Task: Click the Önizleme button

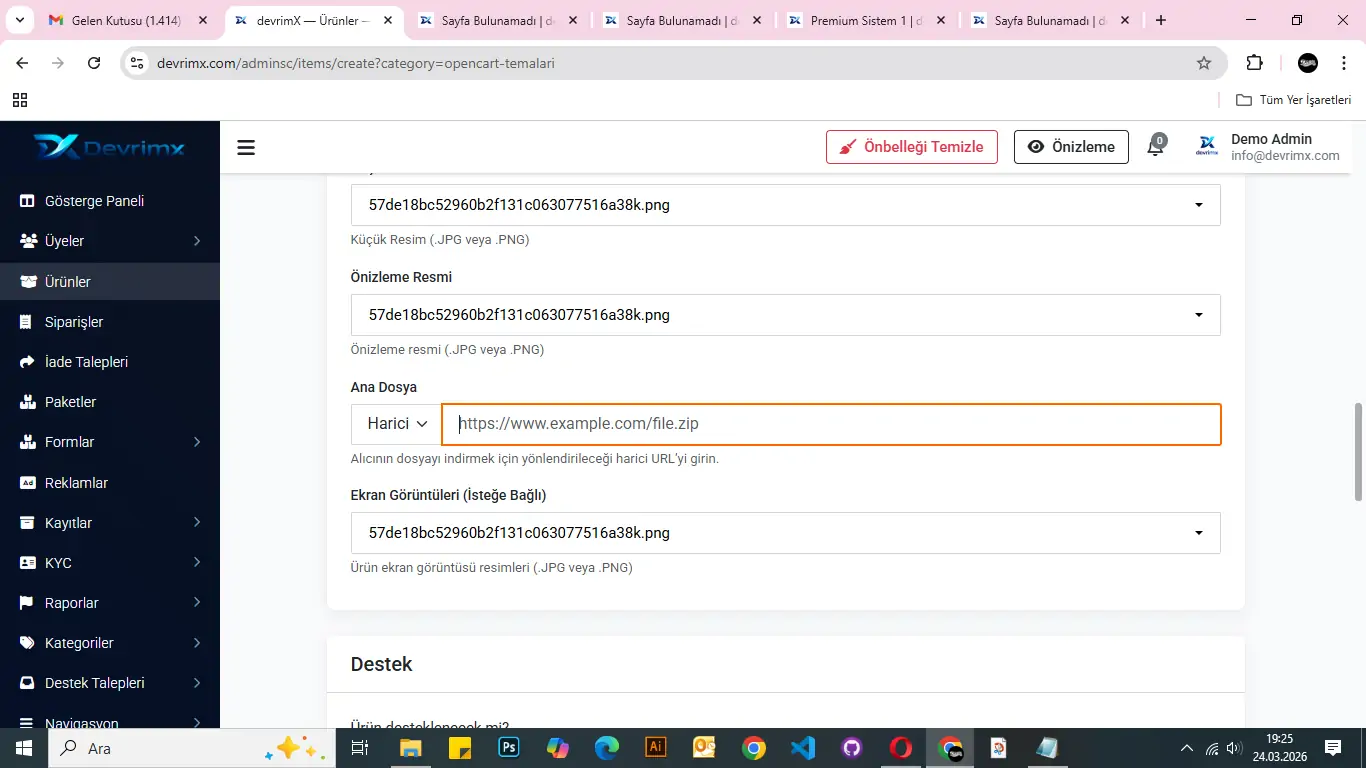Action: point(1071,147)
